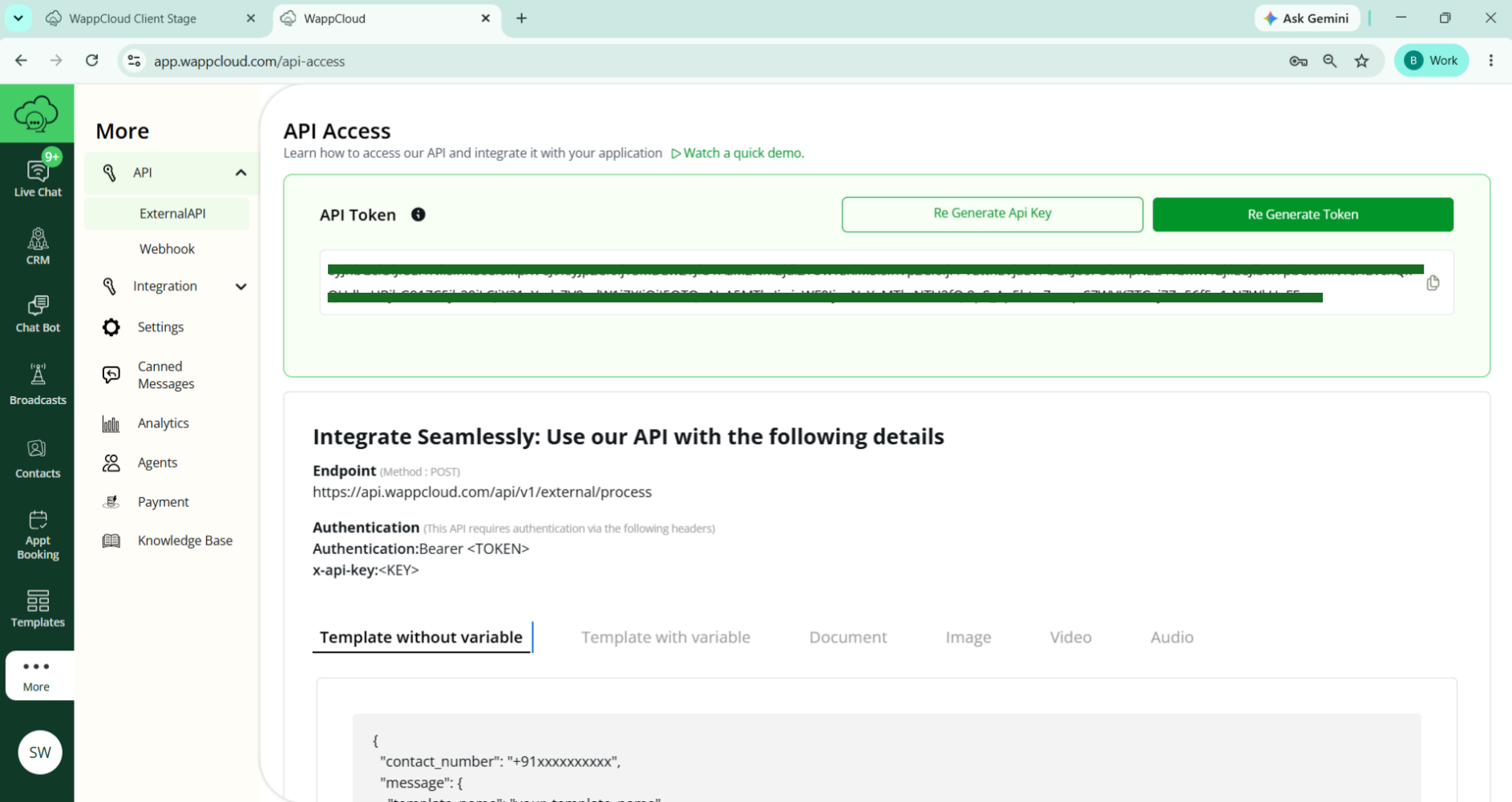Click Re Generate Token button

[x=1303, y=214]
